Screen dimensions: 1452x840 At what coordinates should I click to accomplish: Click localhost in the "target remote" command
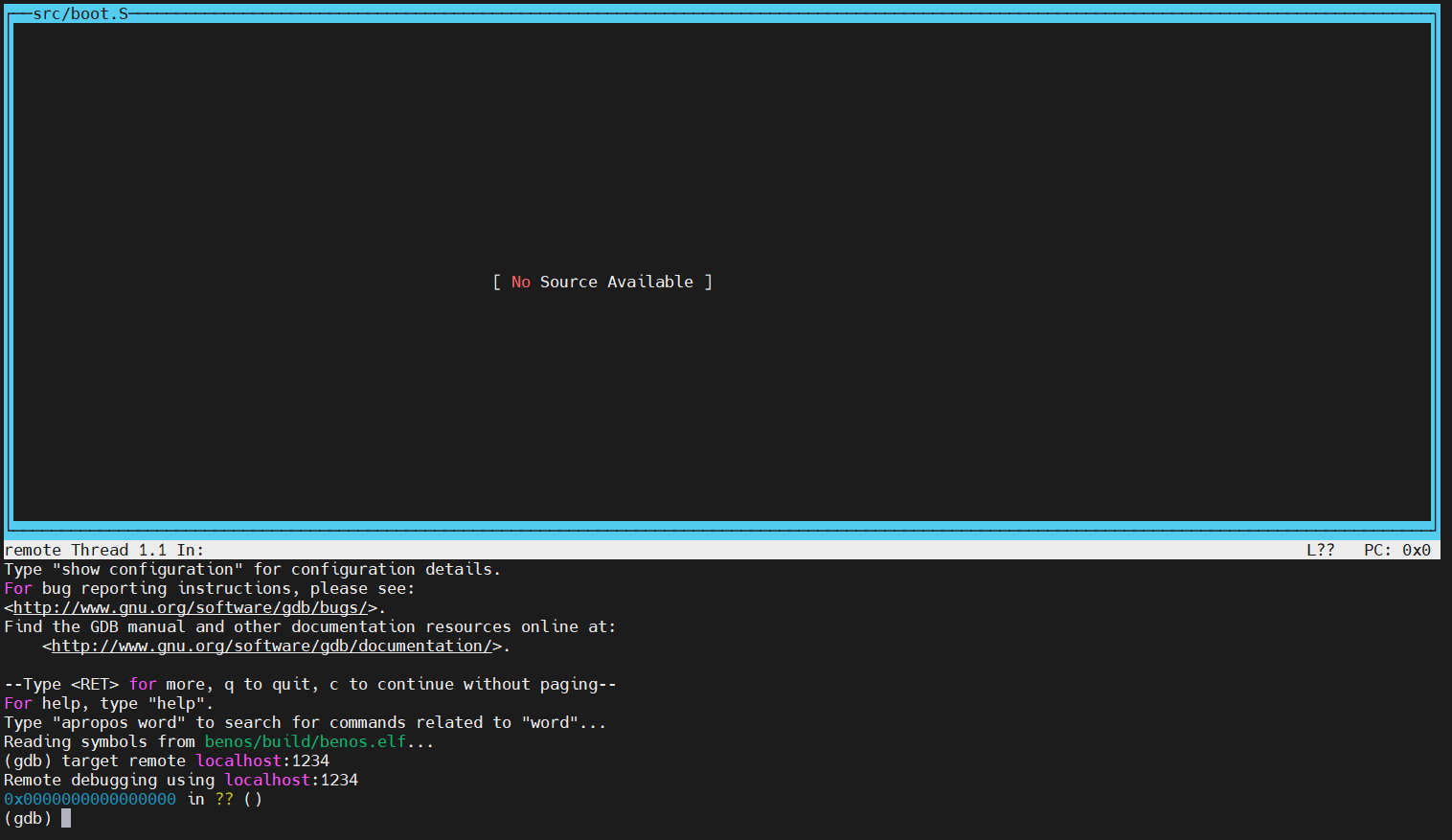(238, 761)
